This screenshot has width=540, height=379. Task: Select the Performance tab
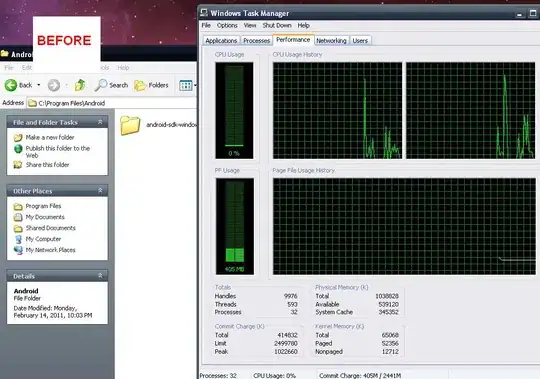click(293, 40)
